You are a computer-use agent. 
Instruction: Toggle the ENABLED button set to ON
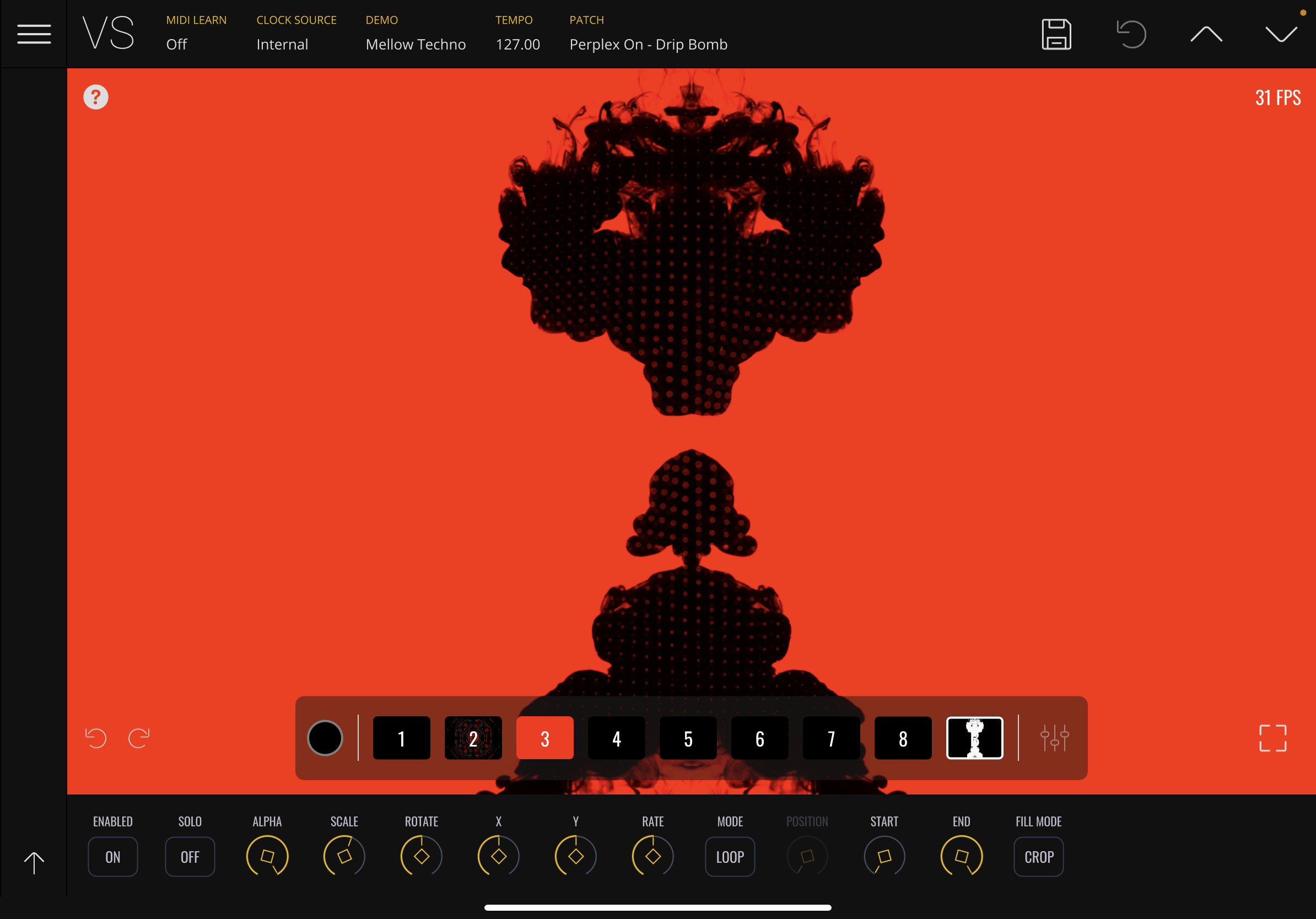(113, 857)
